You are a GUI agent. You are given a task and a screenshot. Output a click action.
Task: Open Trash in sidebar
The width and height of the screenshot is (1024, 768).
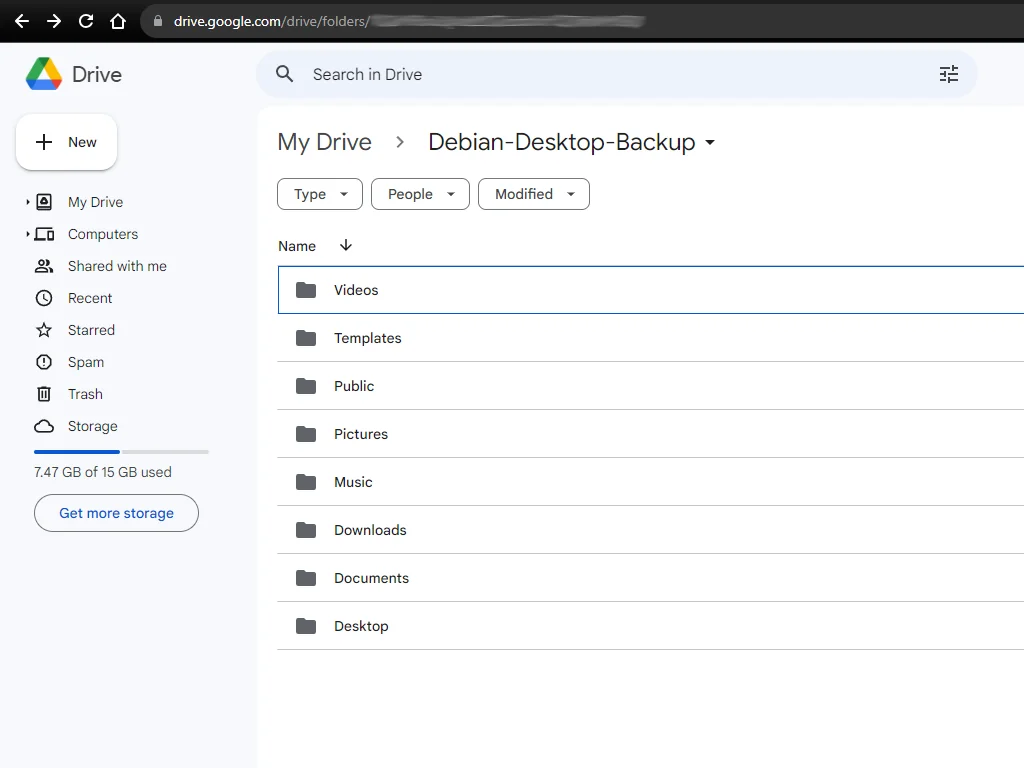86,394
